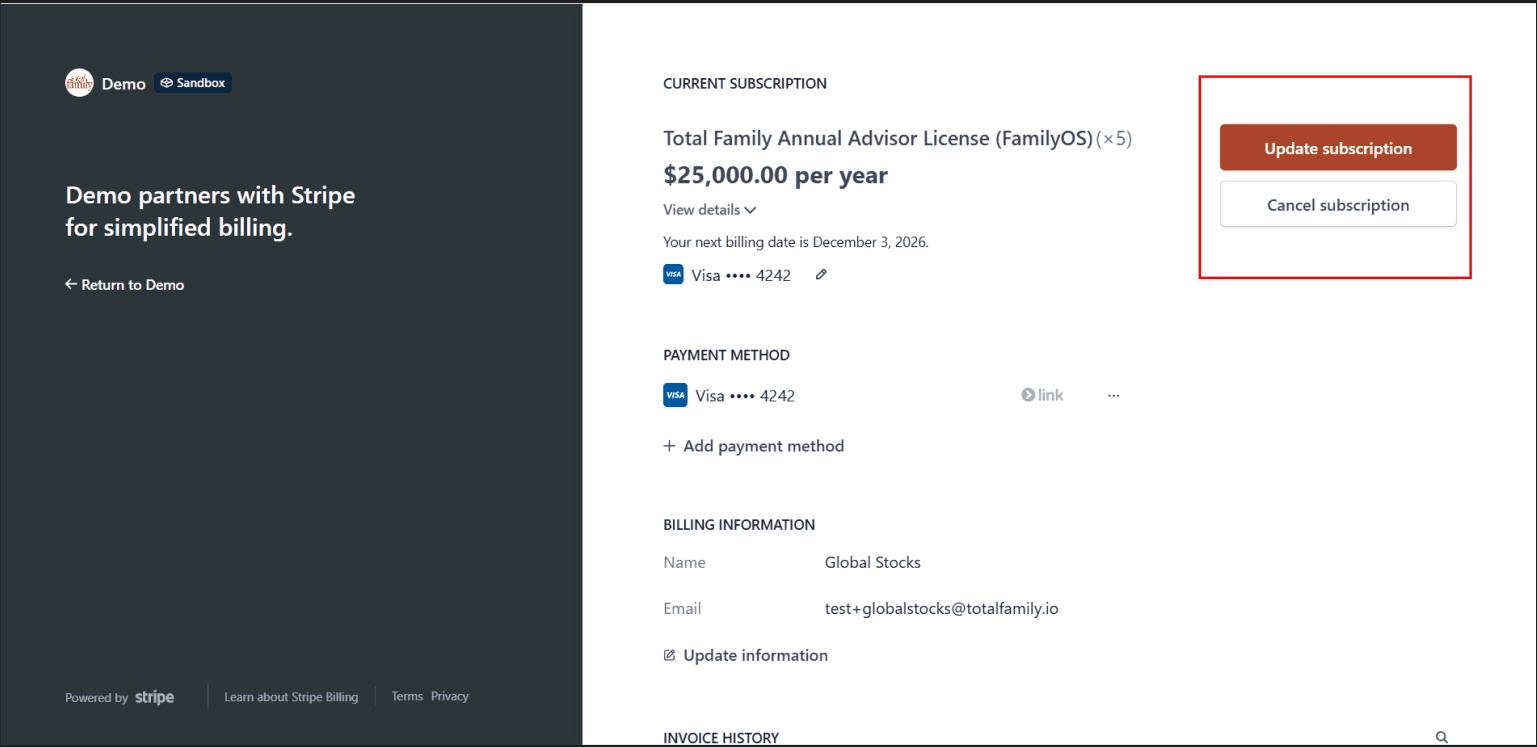Click the $25,000.00 per year price

(x=775, y=175)
